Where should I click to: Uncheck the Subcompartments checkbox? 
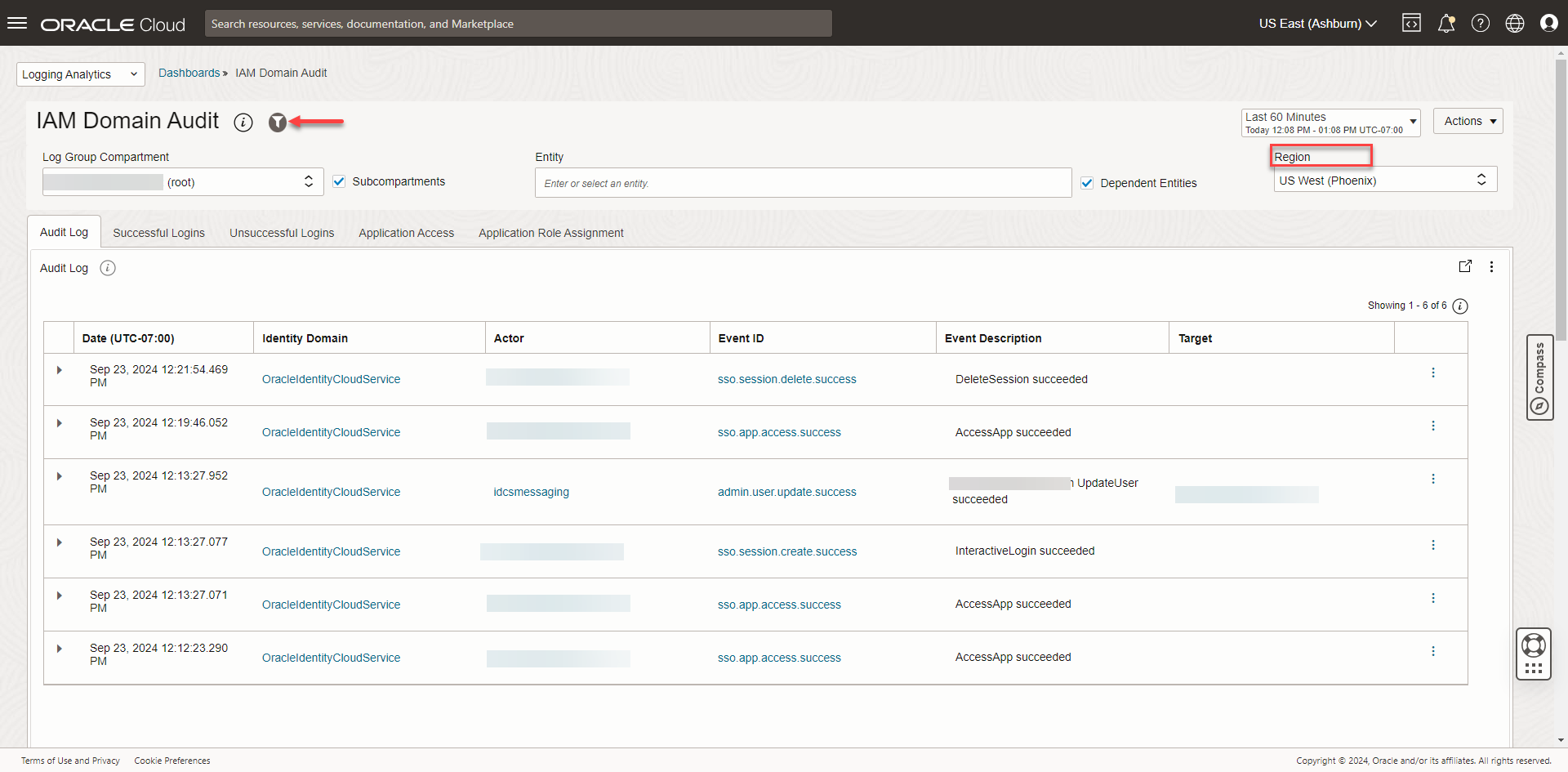tap(339, 181)
